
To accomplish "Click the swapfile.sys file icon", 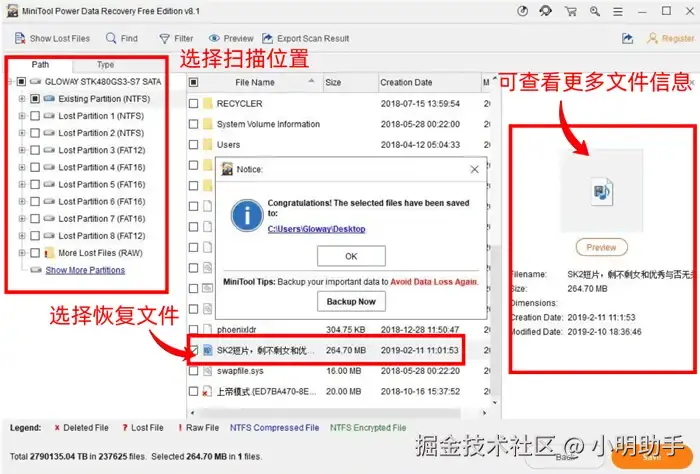I will pos(208,371).
